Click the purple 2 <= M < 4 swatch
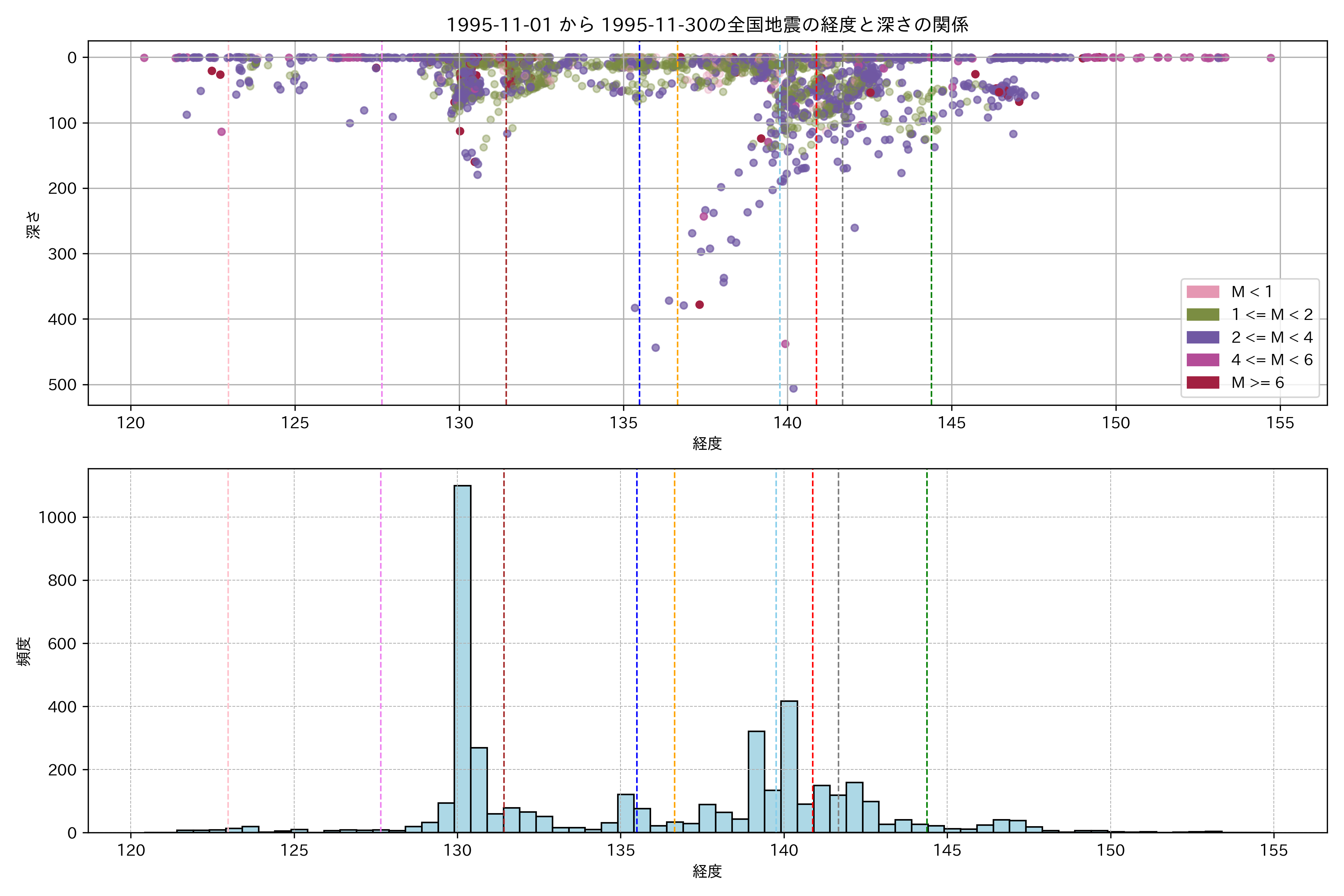Screen dimensions: 1344x896 click(1203, 337)
